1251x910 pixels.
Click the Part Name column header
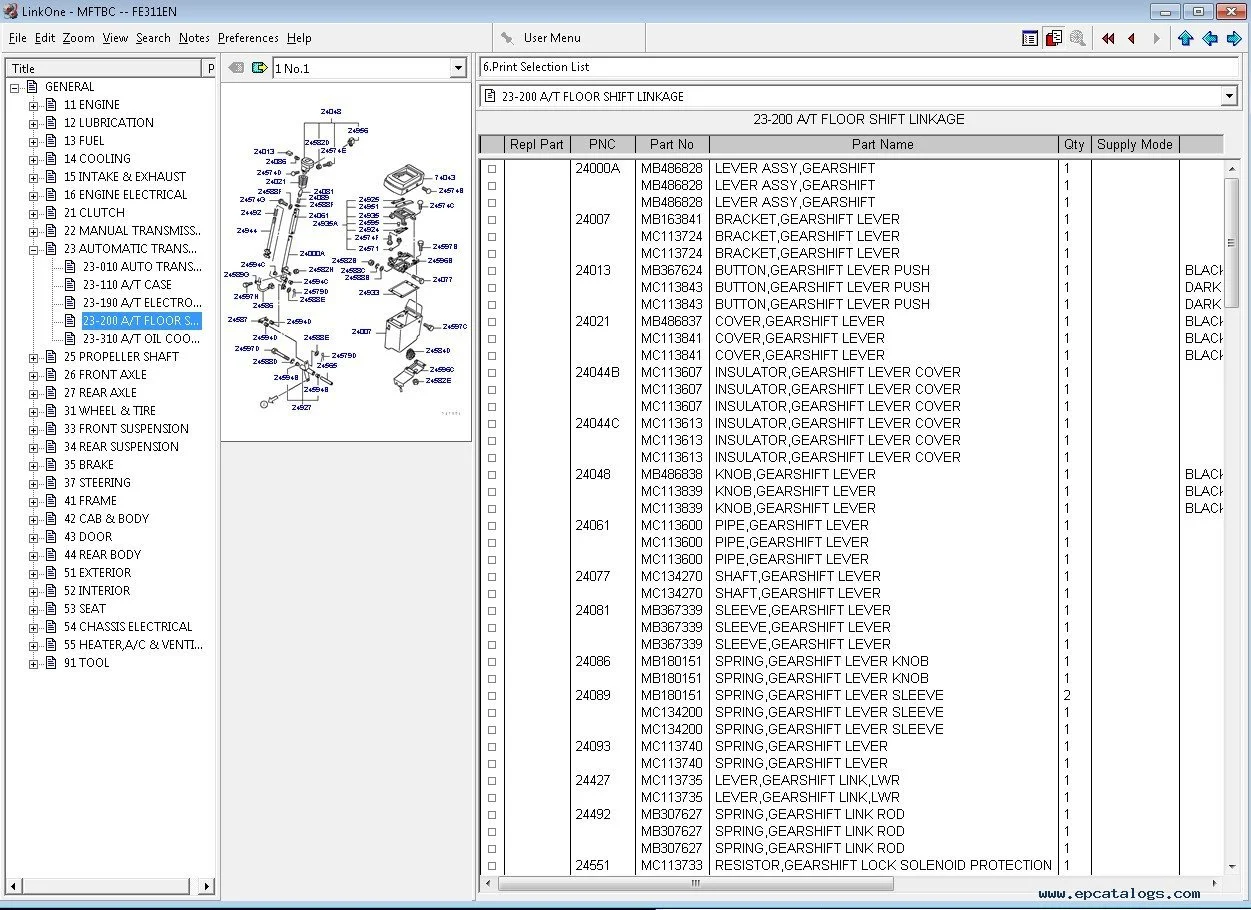tap(882, 144)
